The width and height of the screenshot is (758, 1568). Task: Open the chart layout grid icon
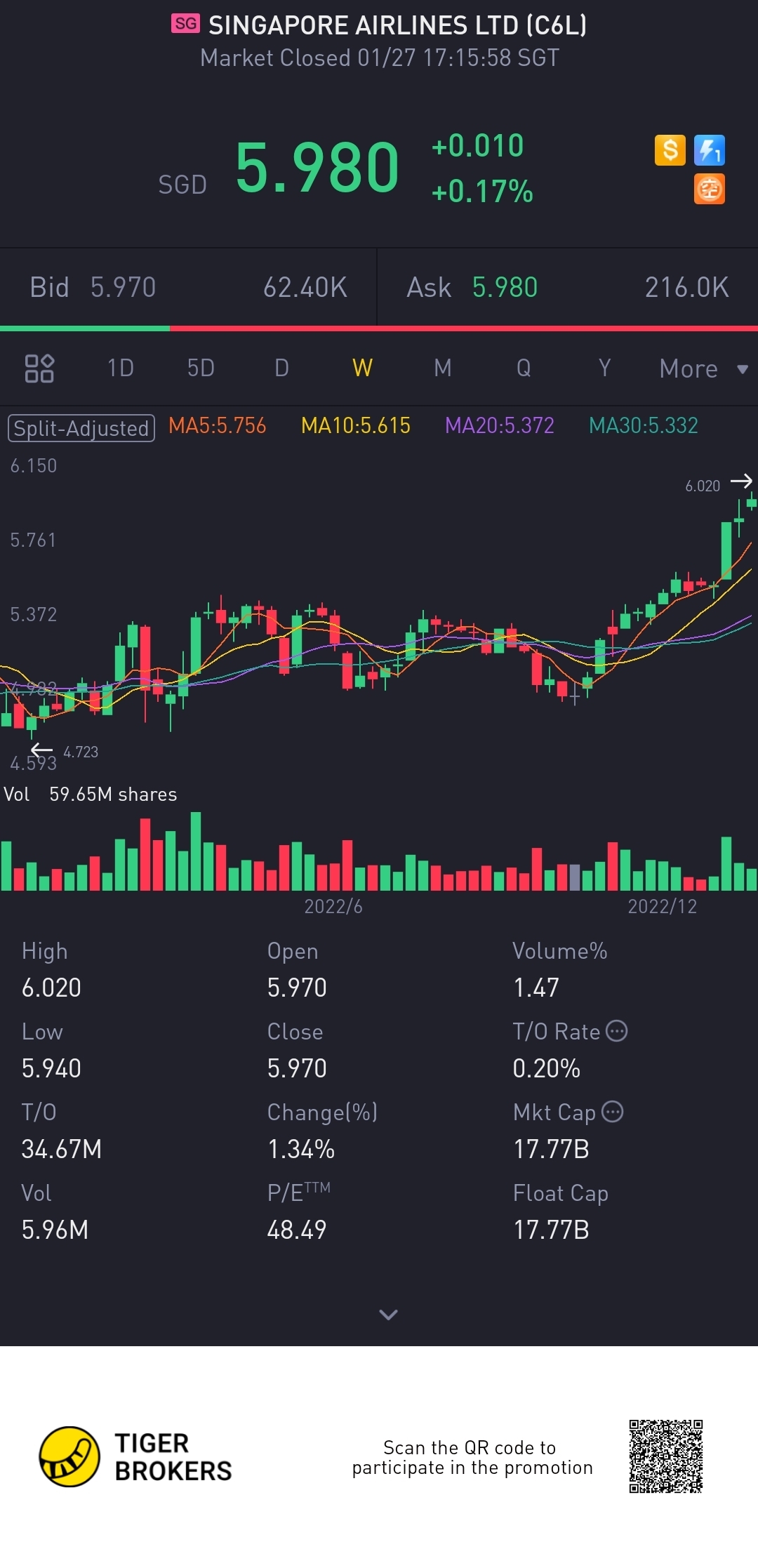(39, 368)
